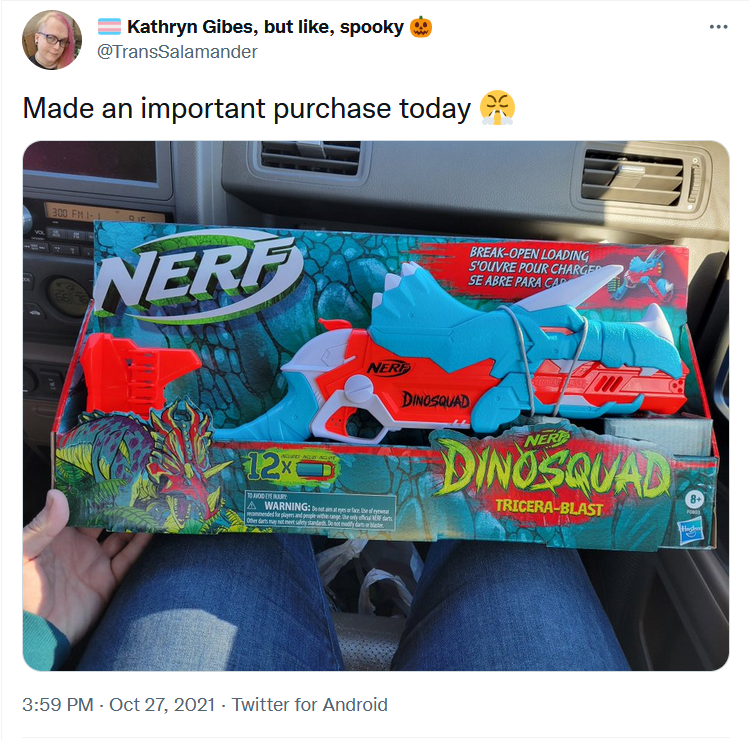The width and height of the screenshot is (749, 740).
Task: Click the pumpkin emoji in display name
Action: coord(421,27)
